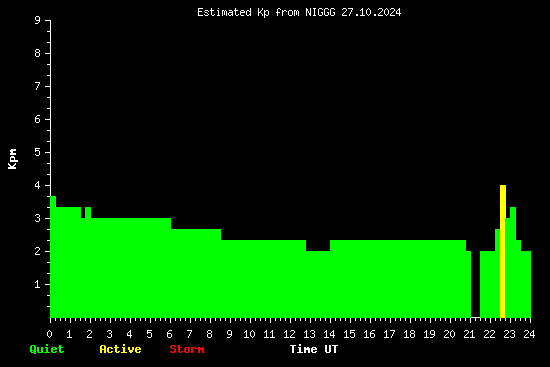
Task: Click the dipped green bar at hour 13
Action: click(x=318, y=284)
